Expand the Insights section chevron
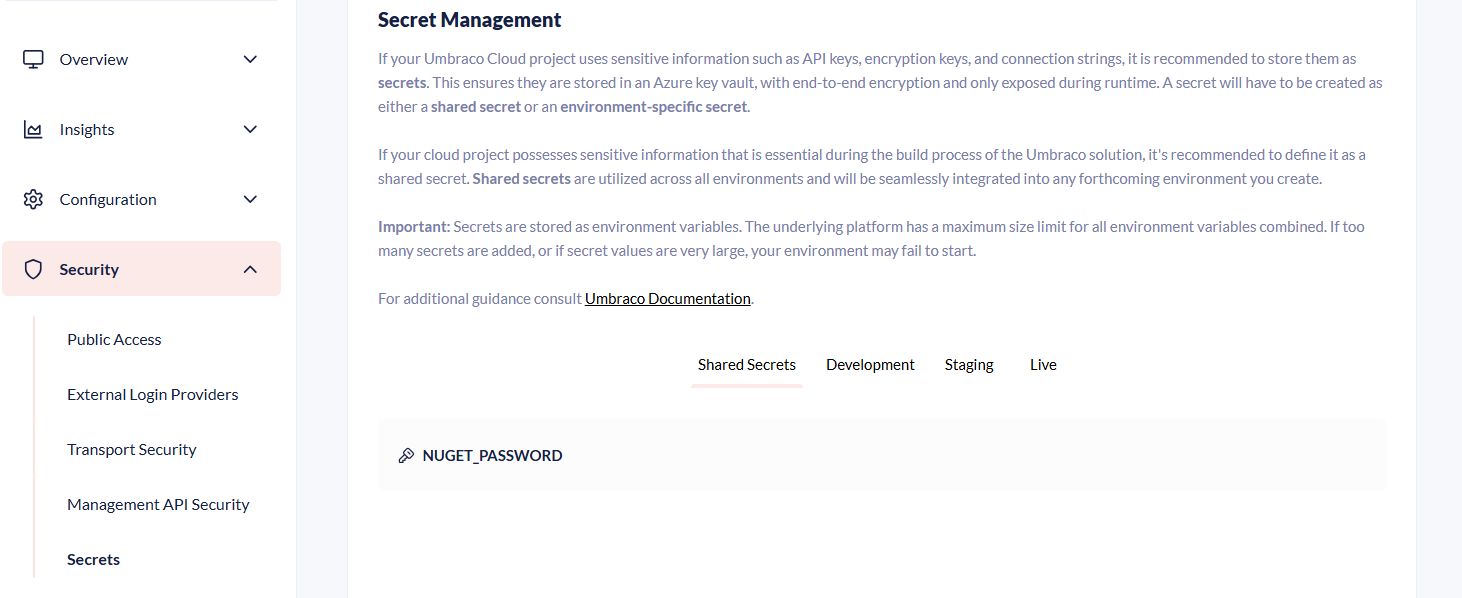The width and height of the screenshot is (1462, 598). [x=250, y=129]
